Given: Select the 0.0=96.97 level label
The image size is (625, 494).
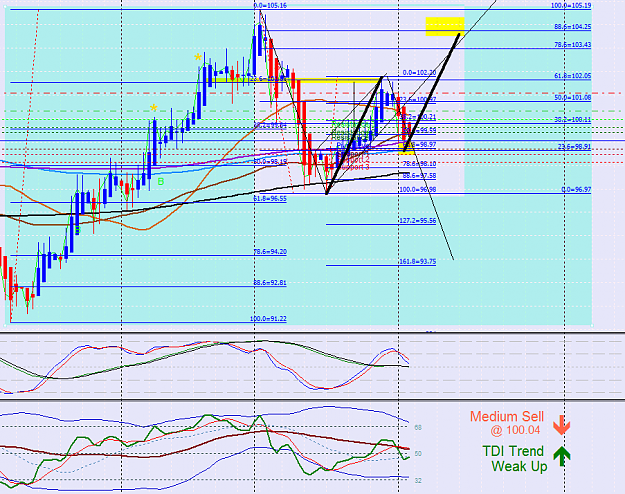Looking at the screenshot, I should pyautogui.click(x=576, y=190).
